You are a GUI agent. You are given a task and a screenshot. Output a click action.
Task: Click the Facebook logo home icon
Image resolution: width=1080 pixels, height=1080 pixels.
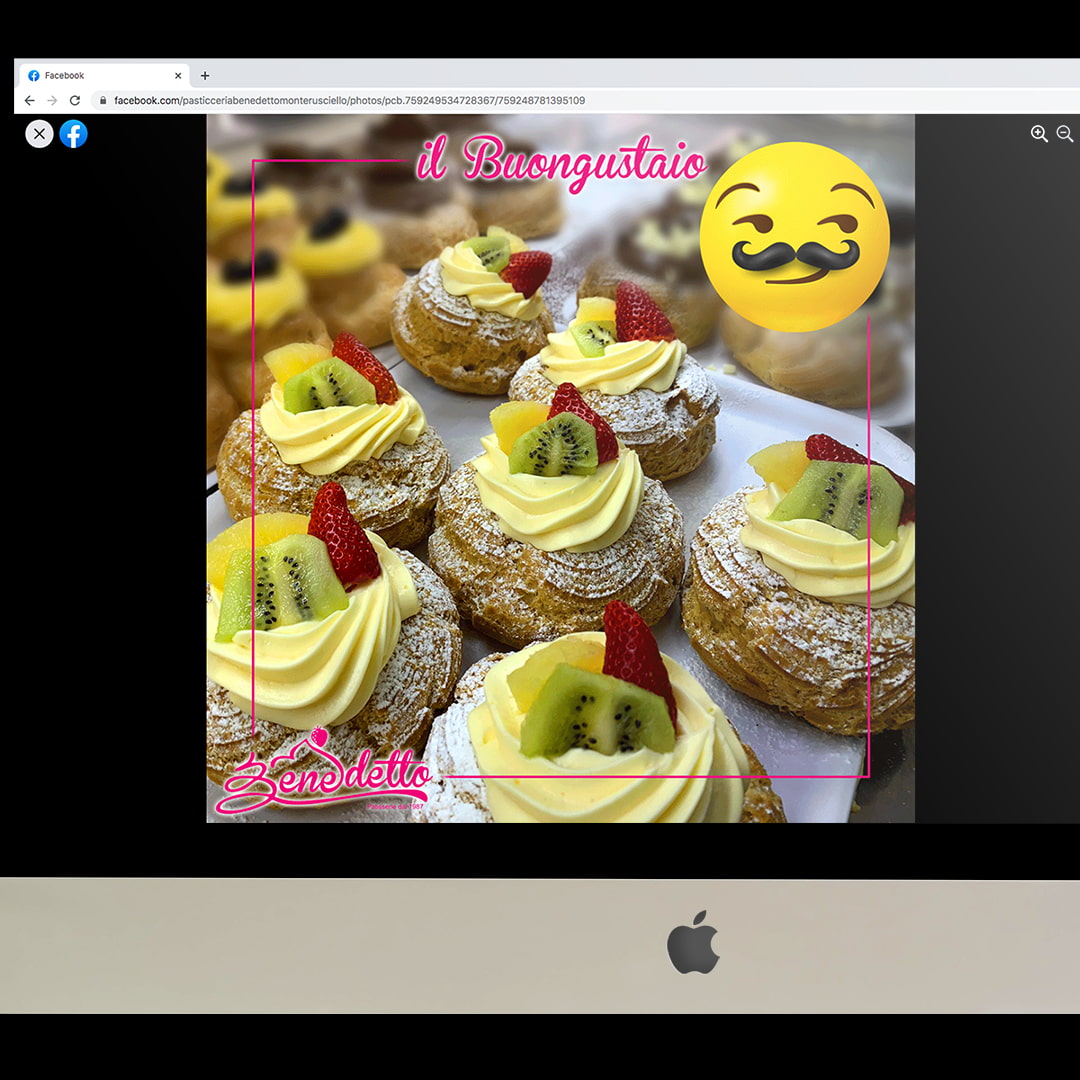73,134
